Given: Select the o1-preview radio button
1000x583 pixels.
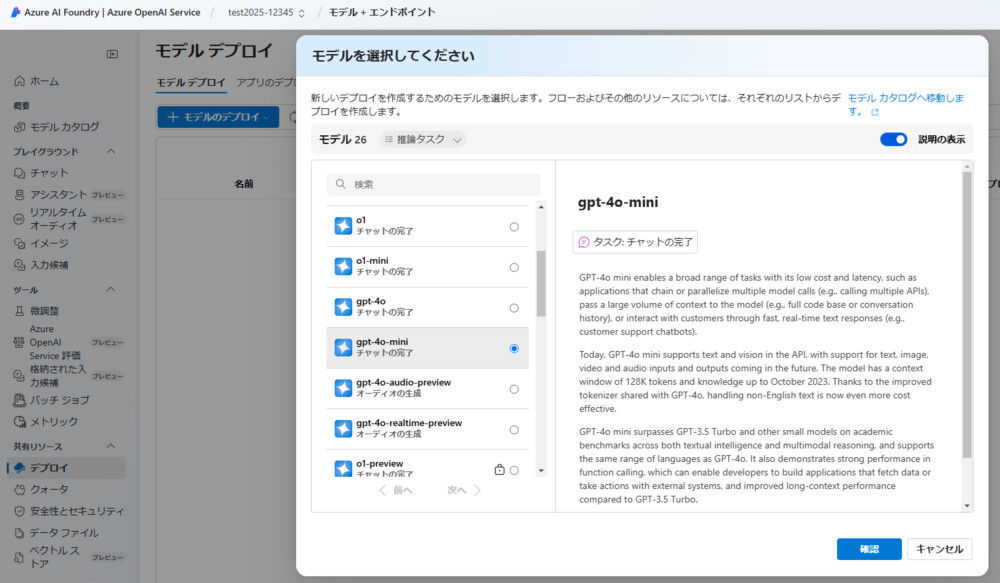Looking at the screenshot, I should (514, 470).
